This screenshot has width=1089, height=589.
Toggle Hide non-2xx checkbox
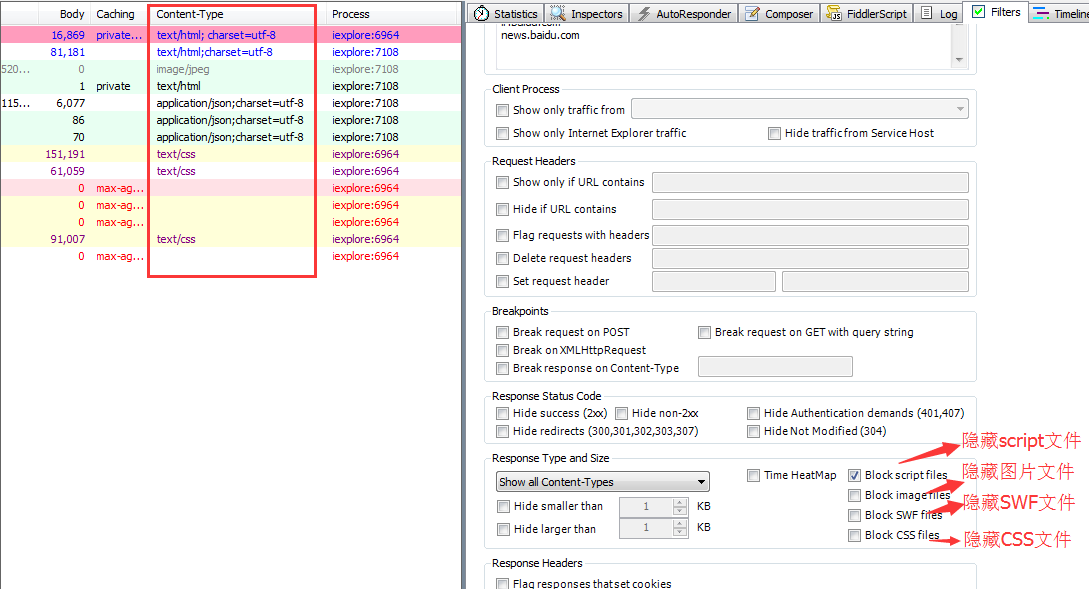pyautogui.click(x=622, y=414)
